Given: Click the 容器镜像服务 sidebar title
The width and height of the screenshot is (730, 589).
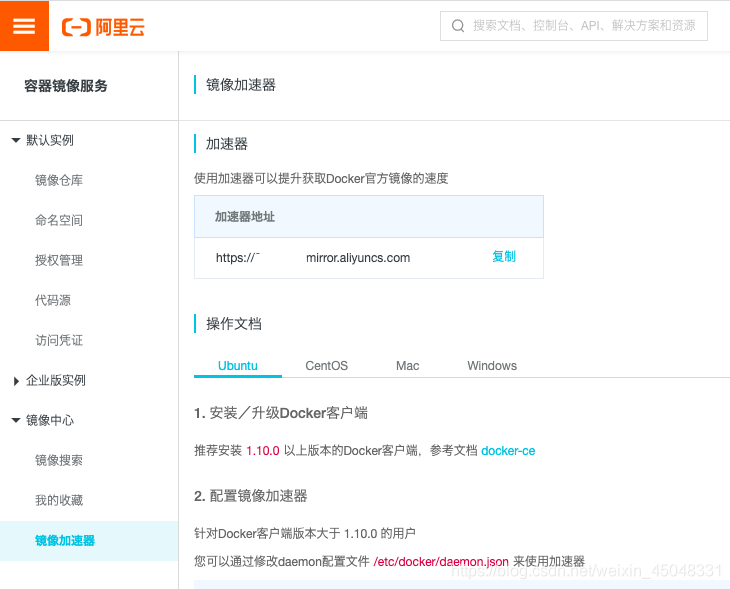Looking at the screenshot, I should click(x=66, y=86).
